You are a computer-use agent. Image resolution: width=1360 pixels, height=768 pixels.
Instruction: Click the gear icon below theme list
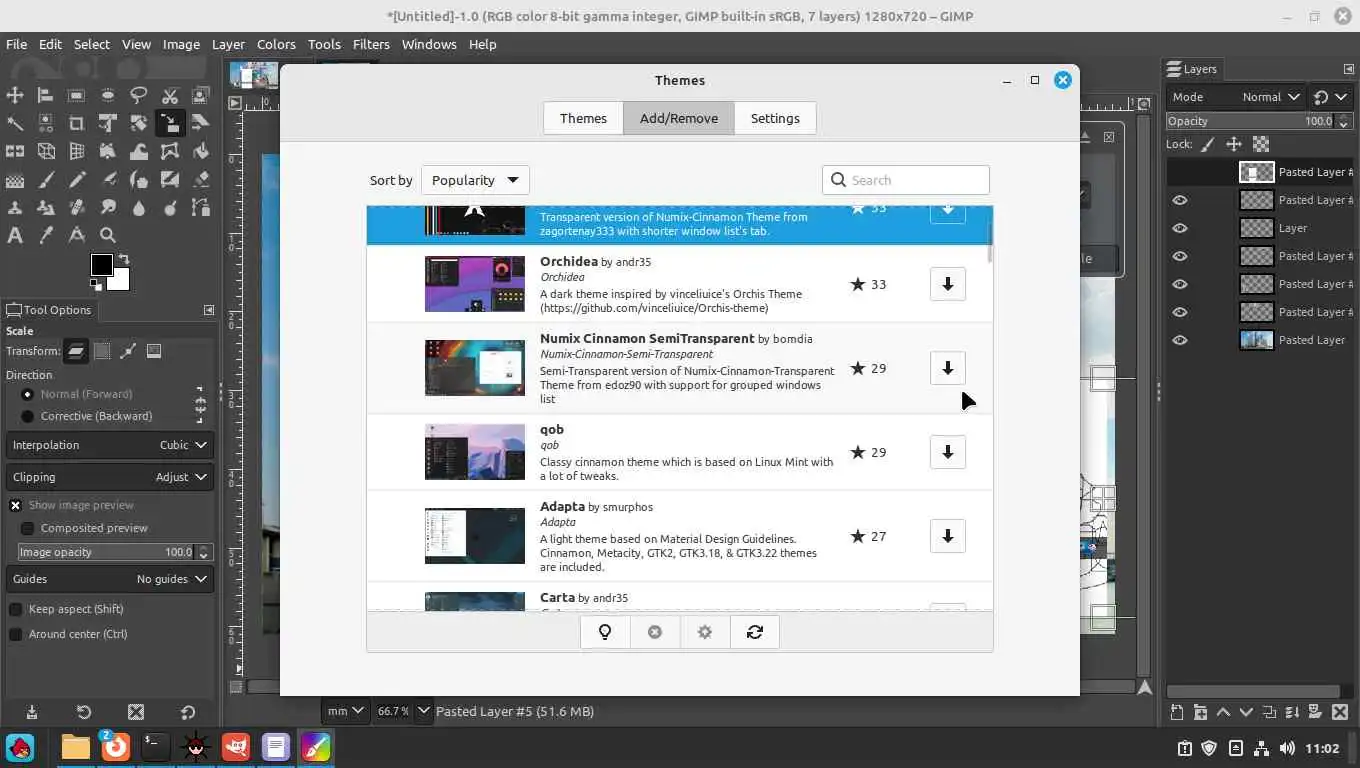pyautogui.click(x=705, y=632)
